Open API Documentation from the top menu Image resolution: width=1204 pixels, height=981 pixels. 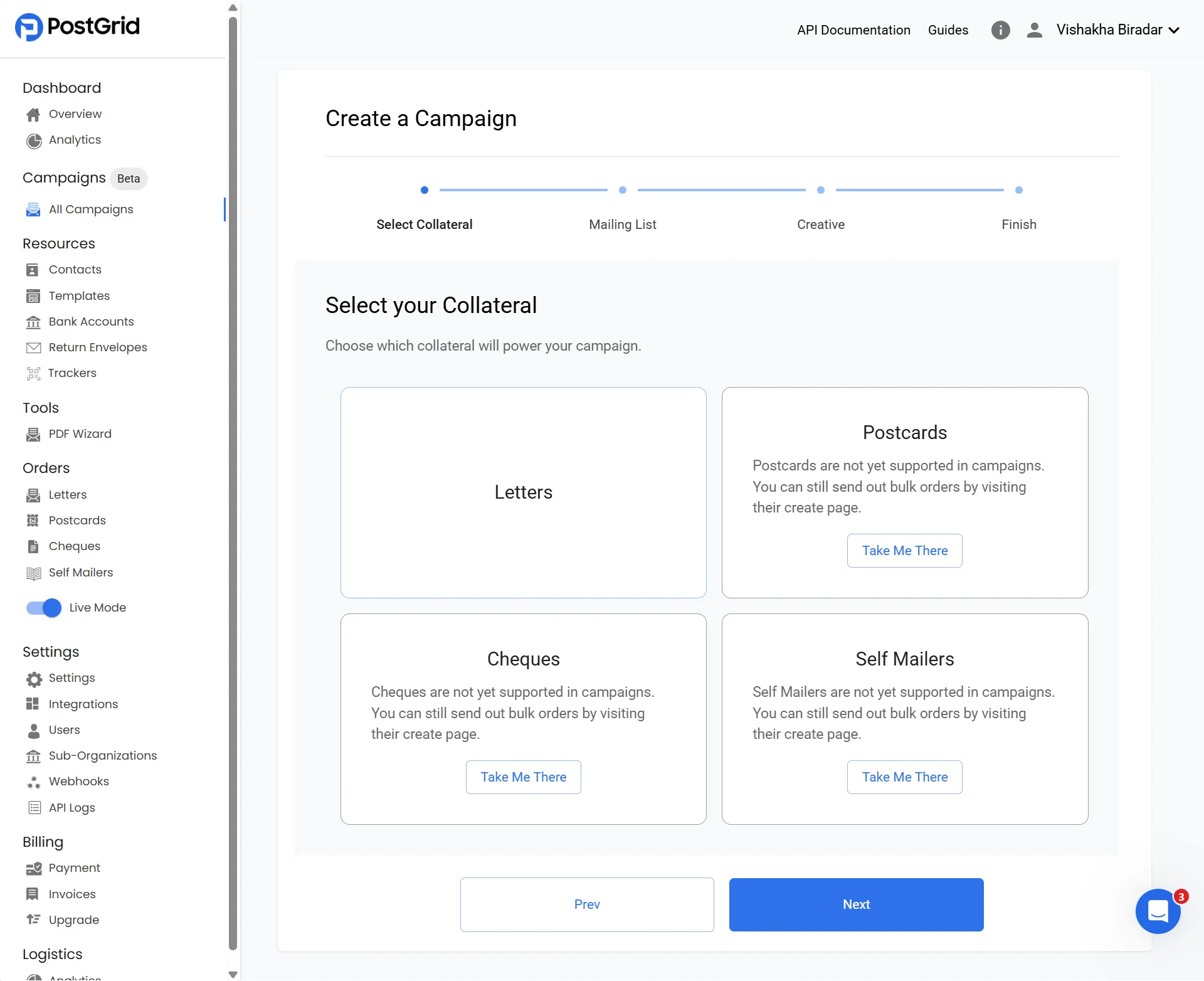click(853, 29)
